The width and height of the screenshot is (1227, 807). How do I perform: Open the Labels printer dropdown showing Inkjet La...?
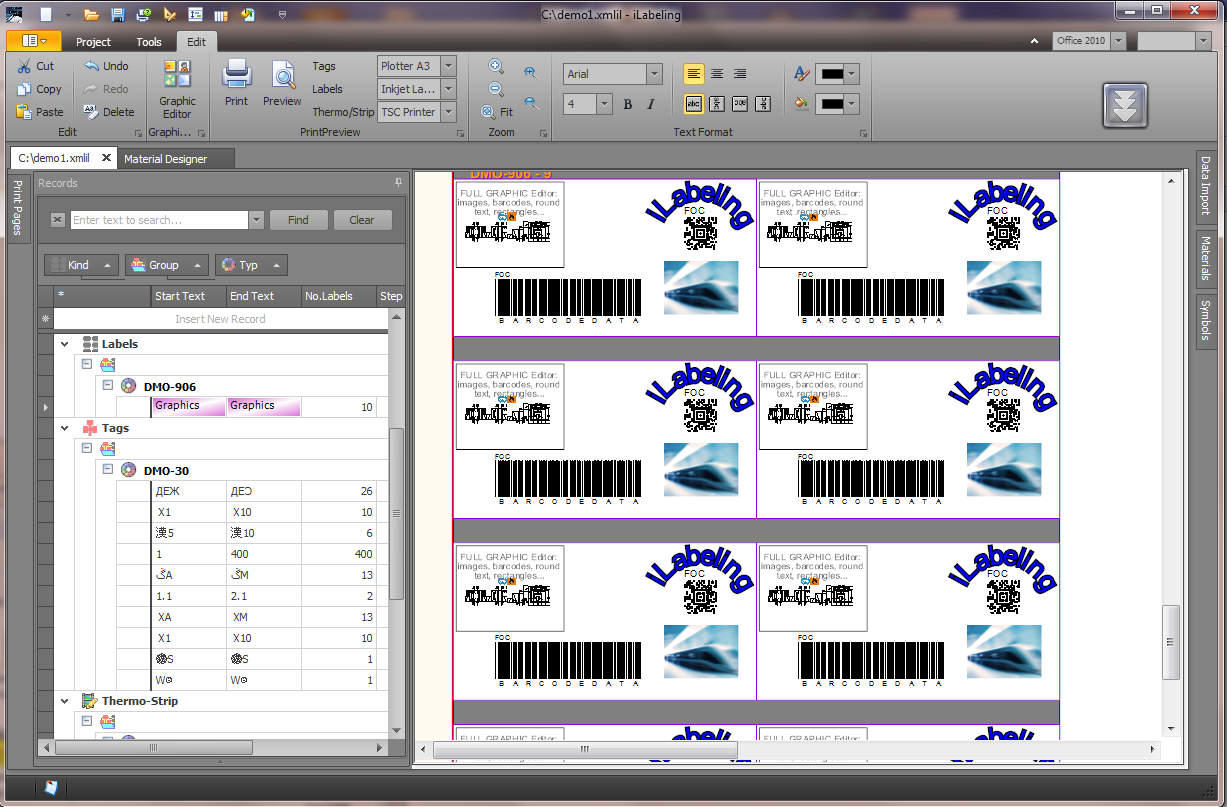pyautogui.click(x=448, y=89)
